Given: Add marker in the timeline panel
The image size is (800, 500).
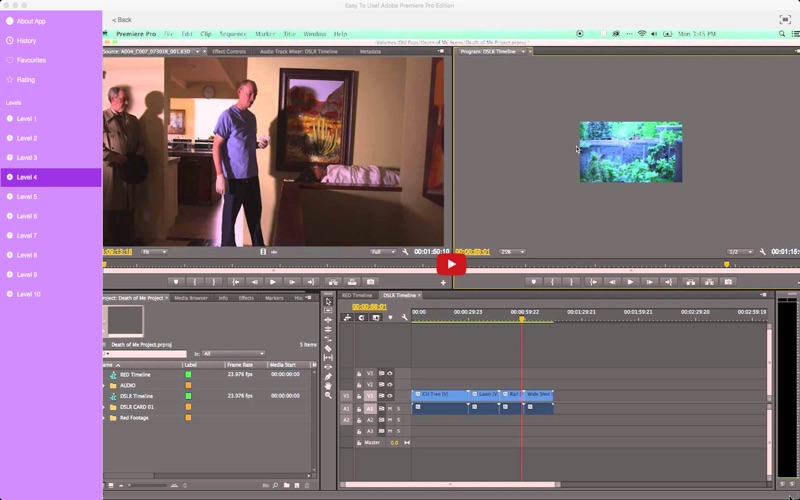Looking at the screenshot, I should [x=390, y=317].
